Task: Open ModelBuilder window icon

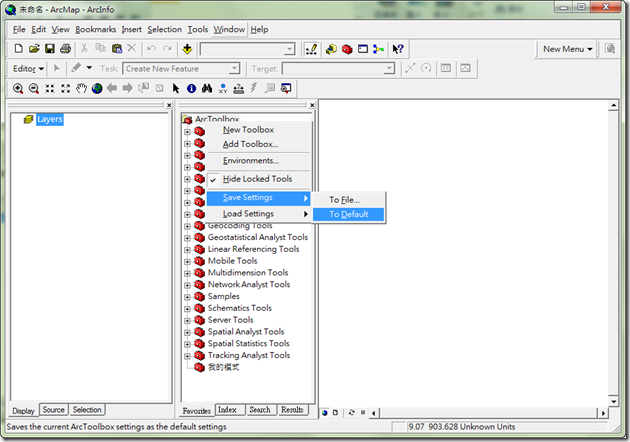Action: [x=378, y=49]
